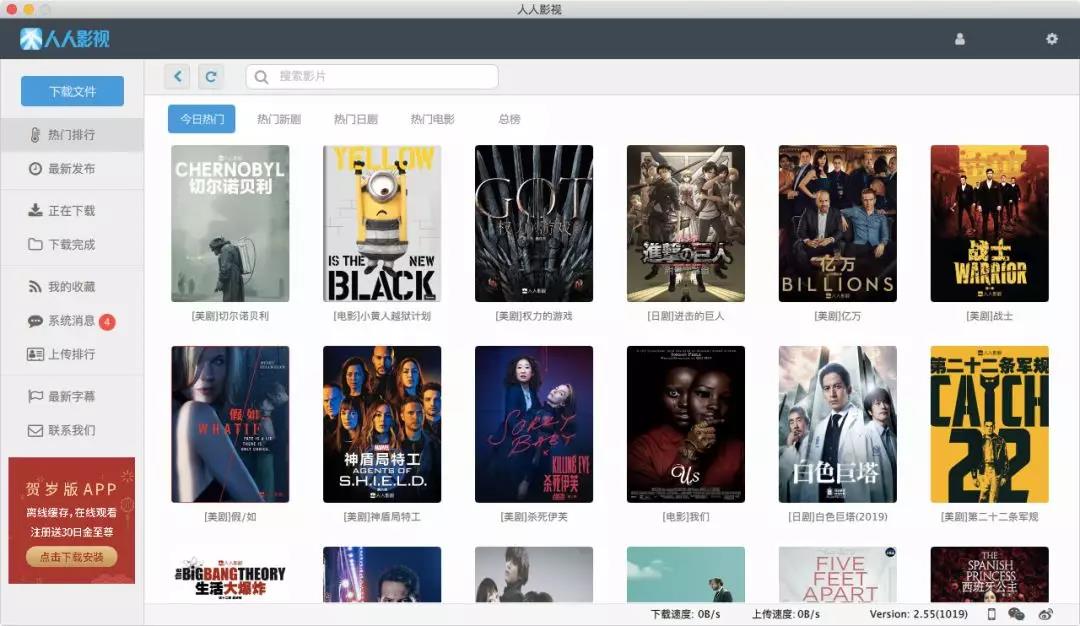Click the 下载速度: 0B/s status text

[685, 614]
